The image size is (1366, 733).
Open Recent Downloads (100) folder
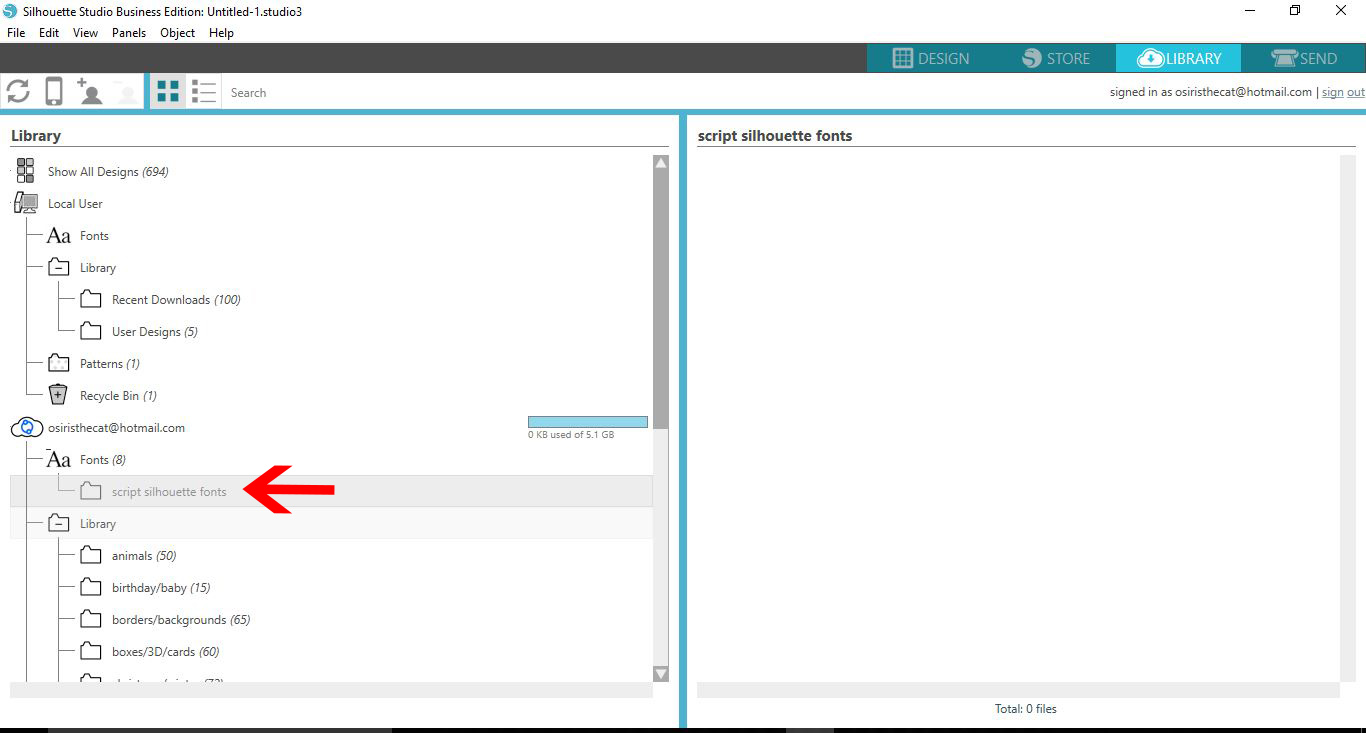coord(176,300)
